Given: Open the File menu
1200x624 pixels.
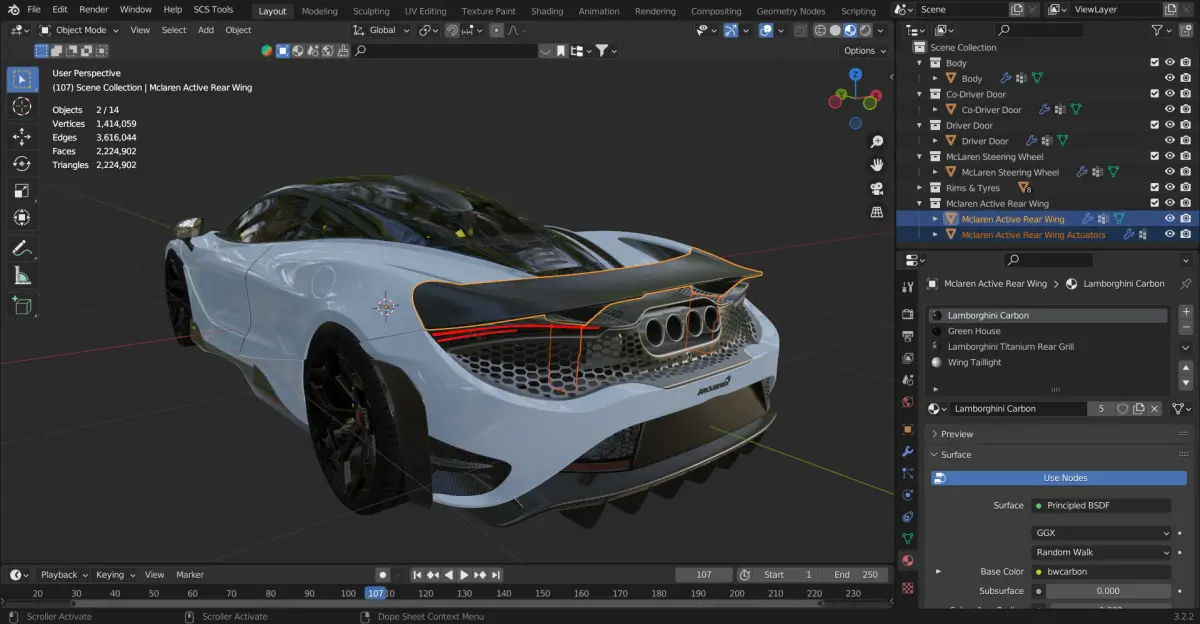Looking at the screenshot, I should 34,9.
